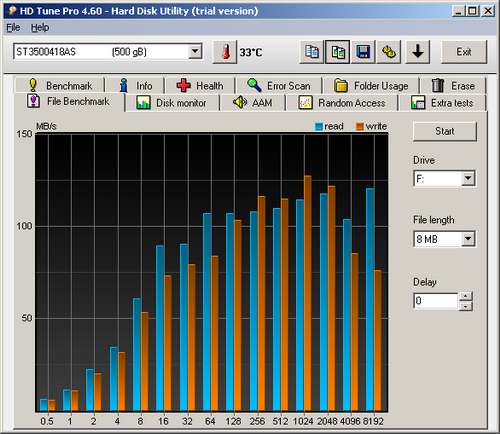This screenshot has height=434, width=500.
Task: Open the Folder Usage tab
Action: tap(371, 86)
